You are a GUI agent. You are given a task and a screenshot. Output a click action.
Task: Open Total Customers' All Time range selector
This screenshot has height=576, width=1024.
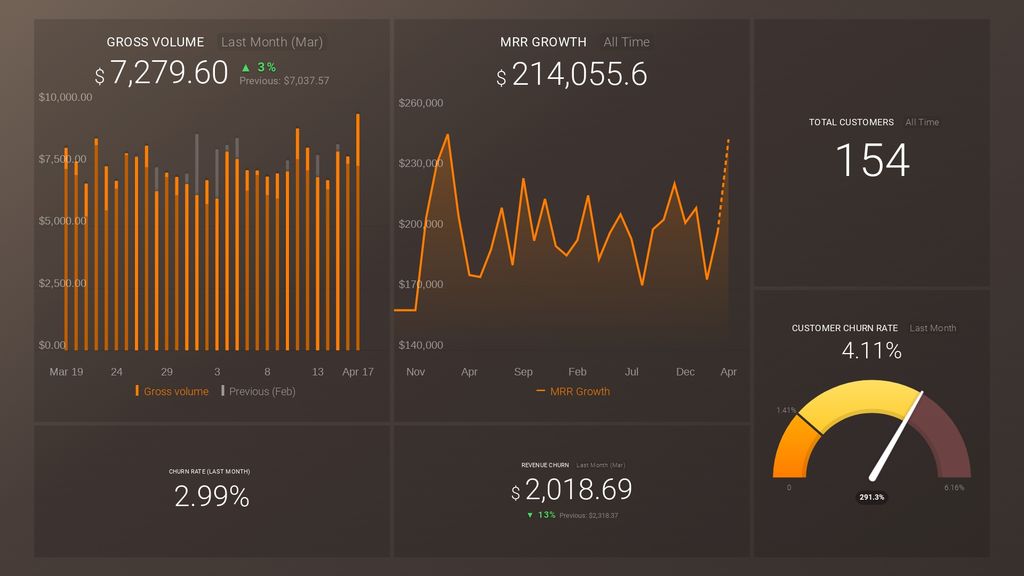click(x=922, y=122)
